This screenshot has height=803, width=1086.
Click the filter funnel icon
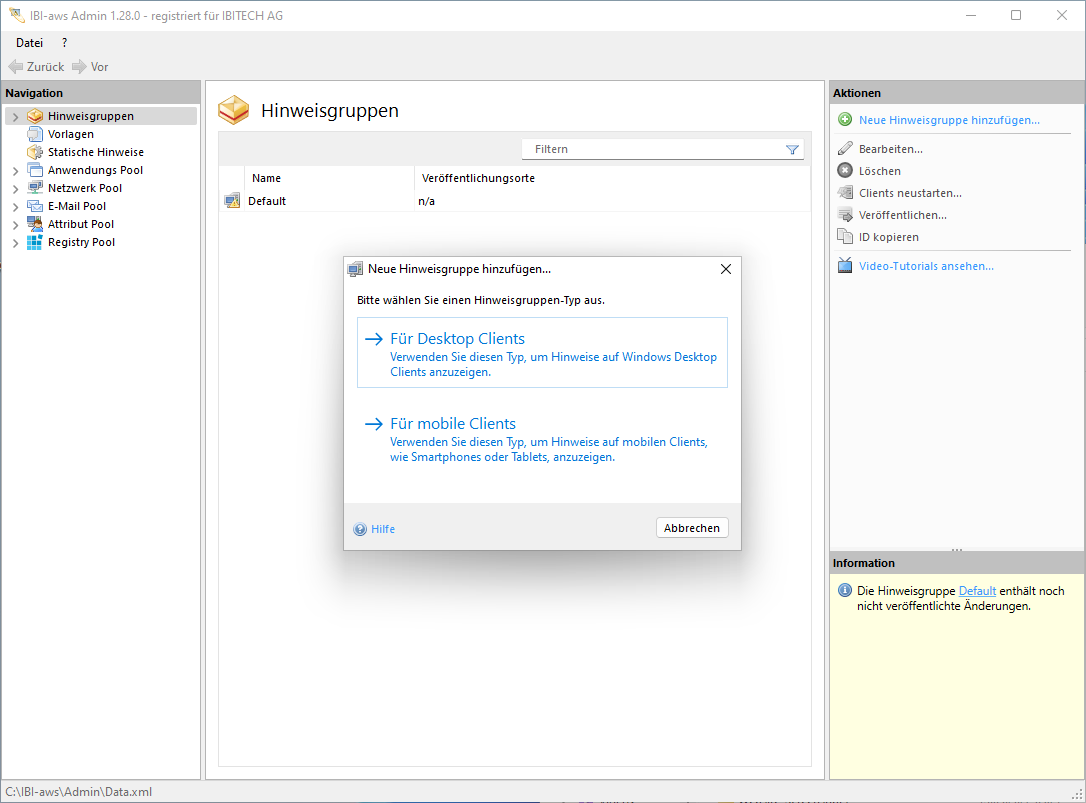click(x=792, y=149)
